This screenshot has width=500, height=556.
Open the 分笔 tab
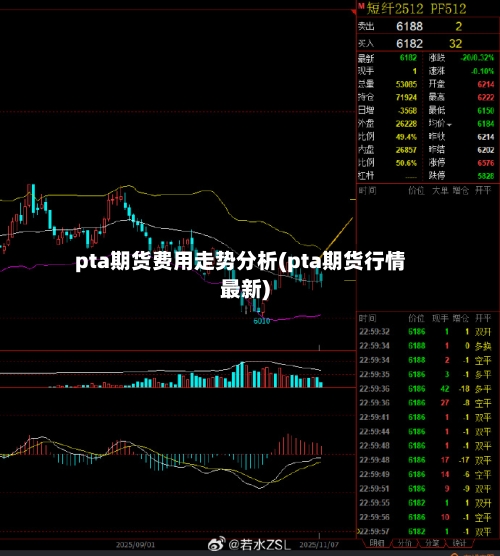[432, 543]
